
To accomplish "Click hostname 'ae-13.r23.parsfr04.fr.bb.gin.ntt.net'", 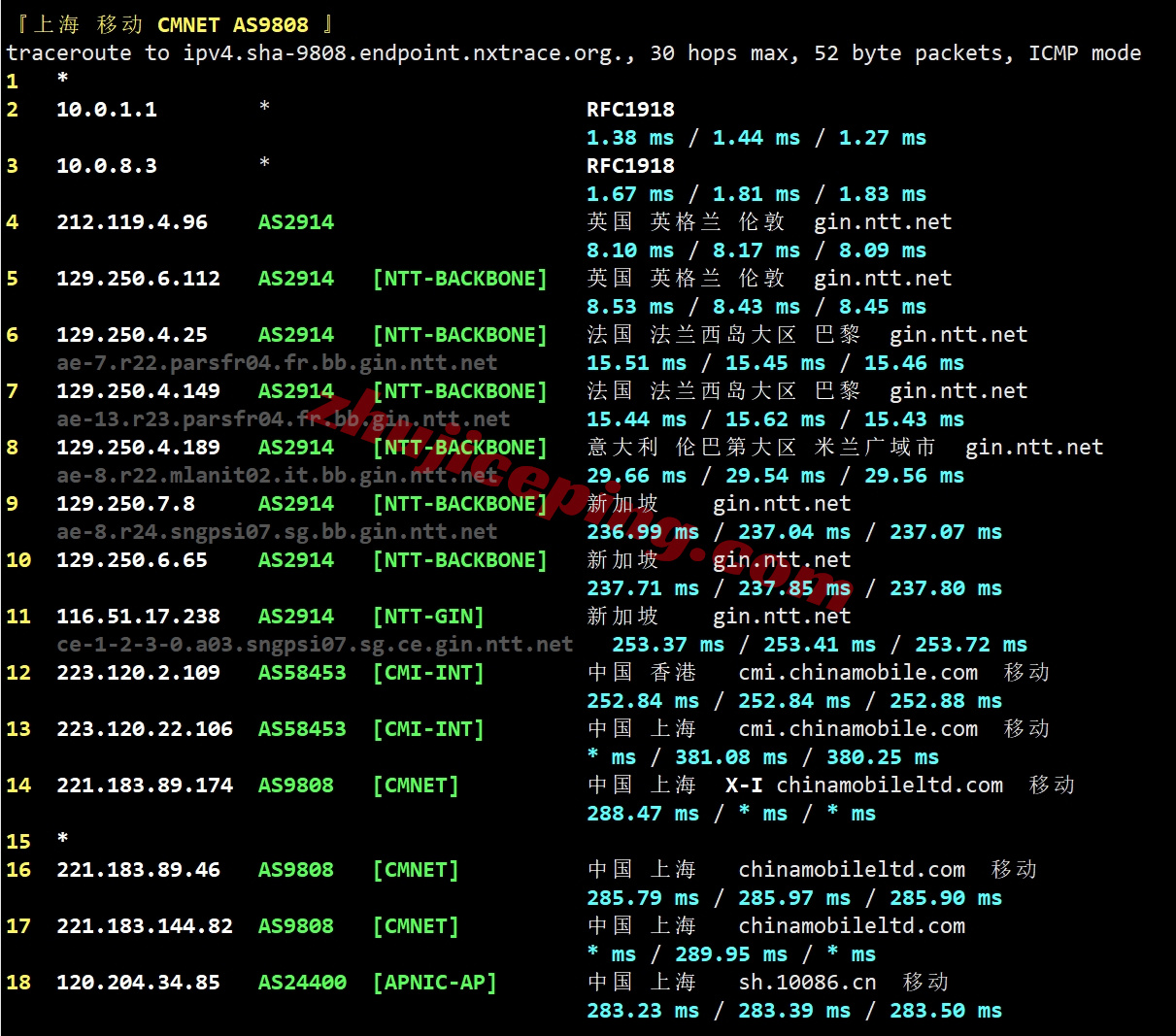I will pos(284,419).
